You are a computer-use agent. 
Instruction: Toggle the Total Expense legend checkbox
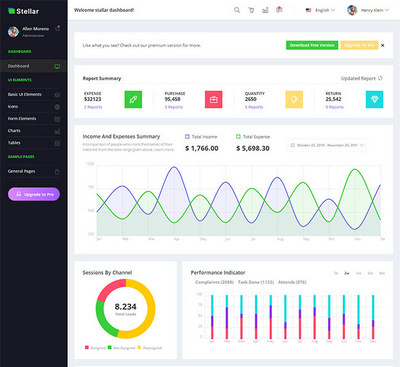pyautogui.click(x=238, y=136)
